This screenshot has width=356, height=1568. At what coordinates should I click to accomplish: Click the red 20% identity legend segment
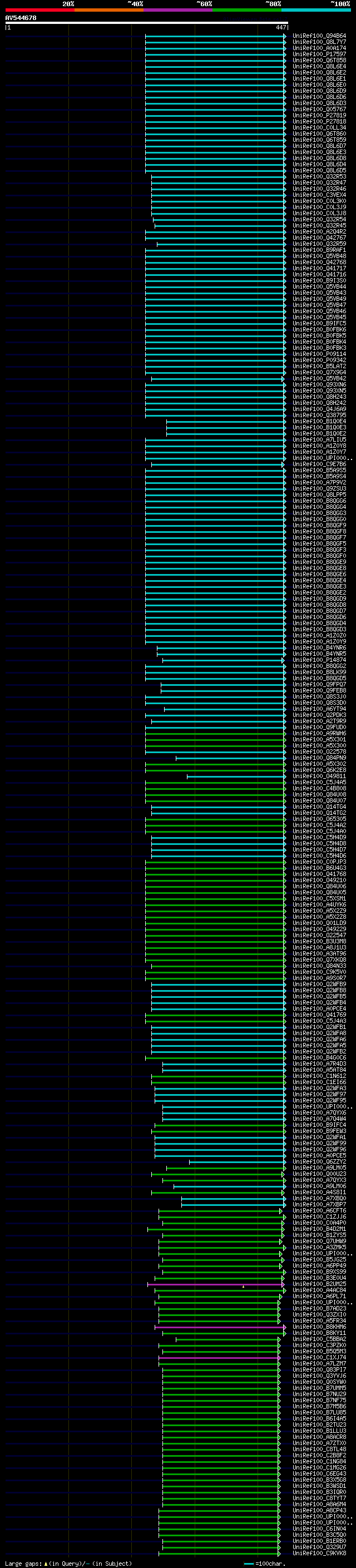pyautogui.click(x=39, y=10)
